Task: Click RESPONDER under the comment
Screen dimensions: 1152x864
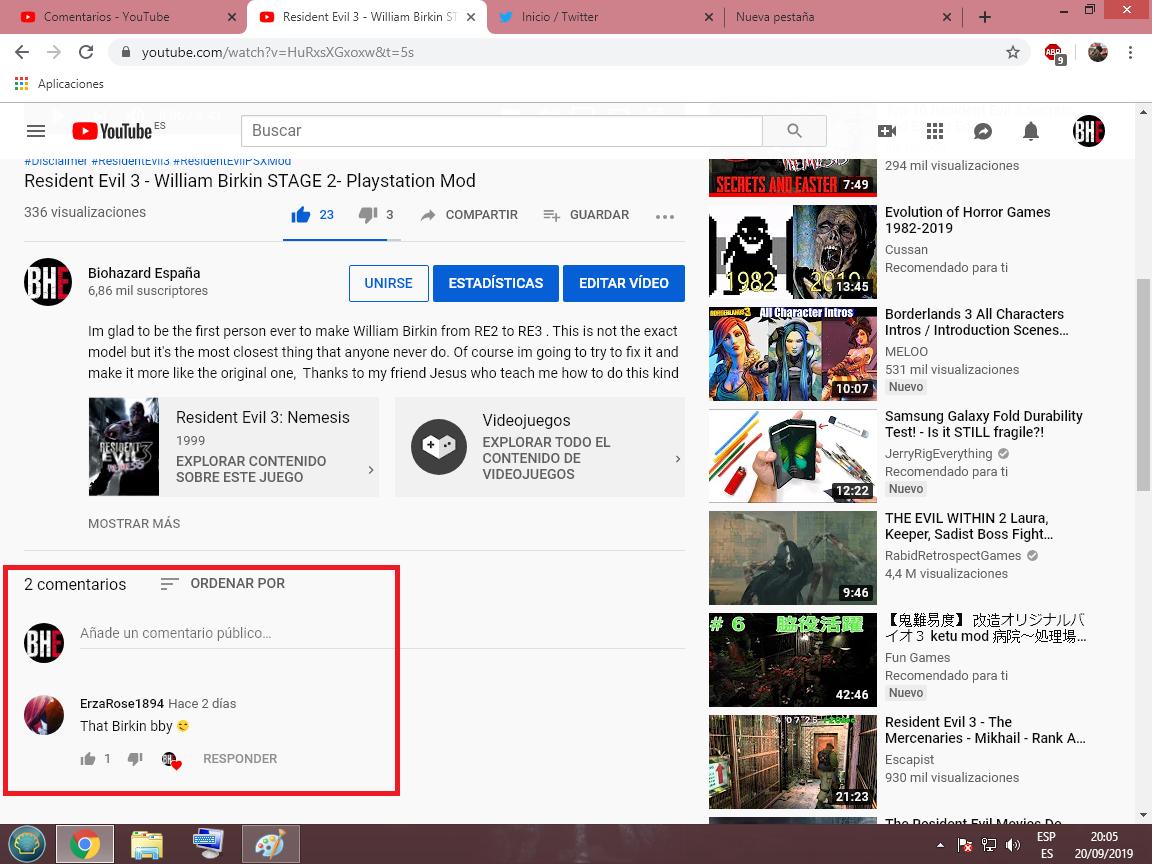Action: tap(240, 759)
